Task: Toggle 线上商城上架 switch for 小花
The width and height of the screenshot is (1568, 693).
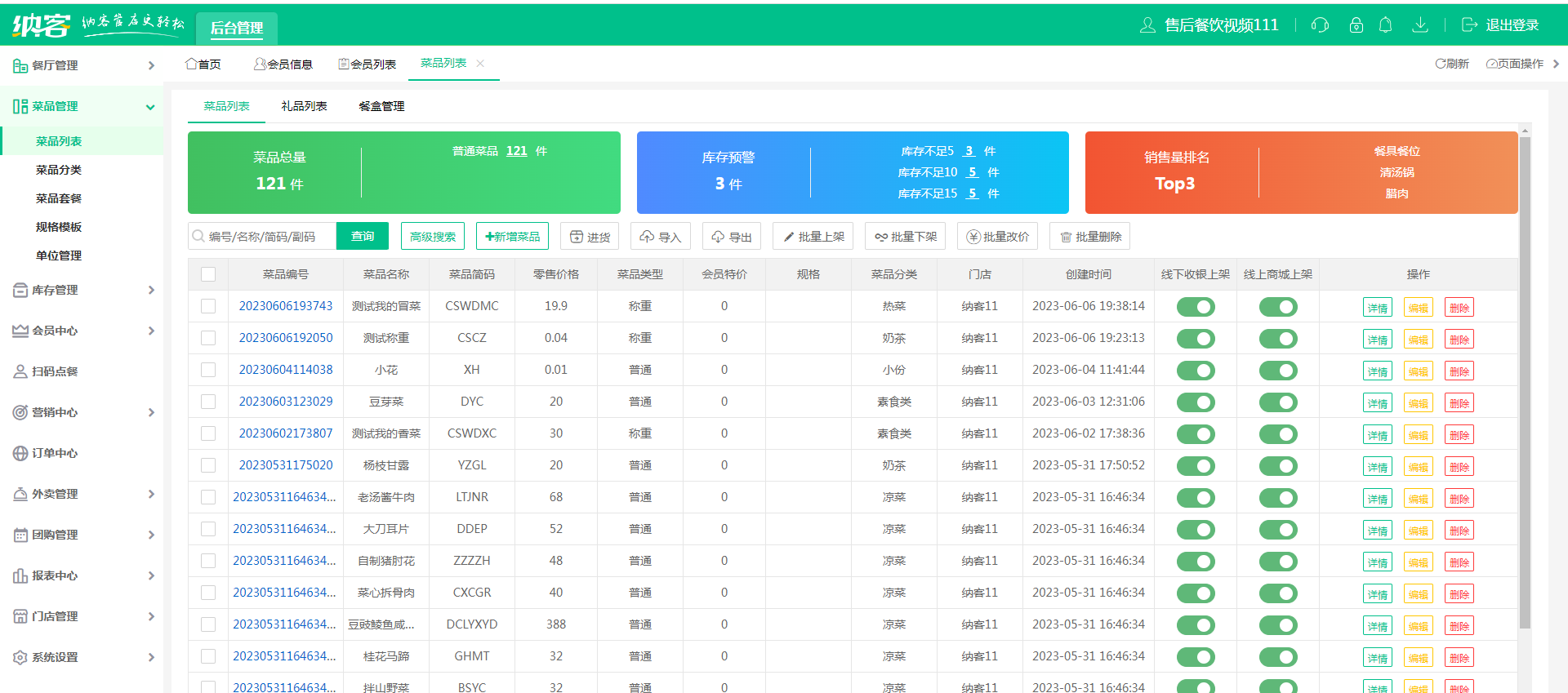Action: (x=1277, y=371)
